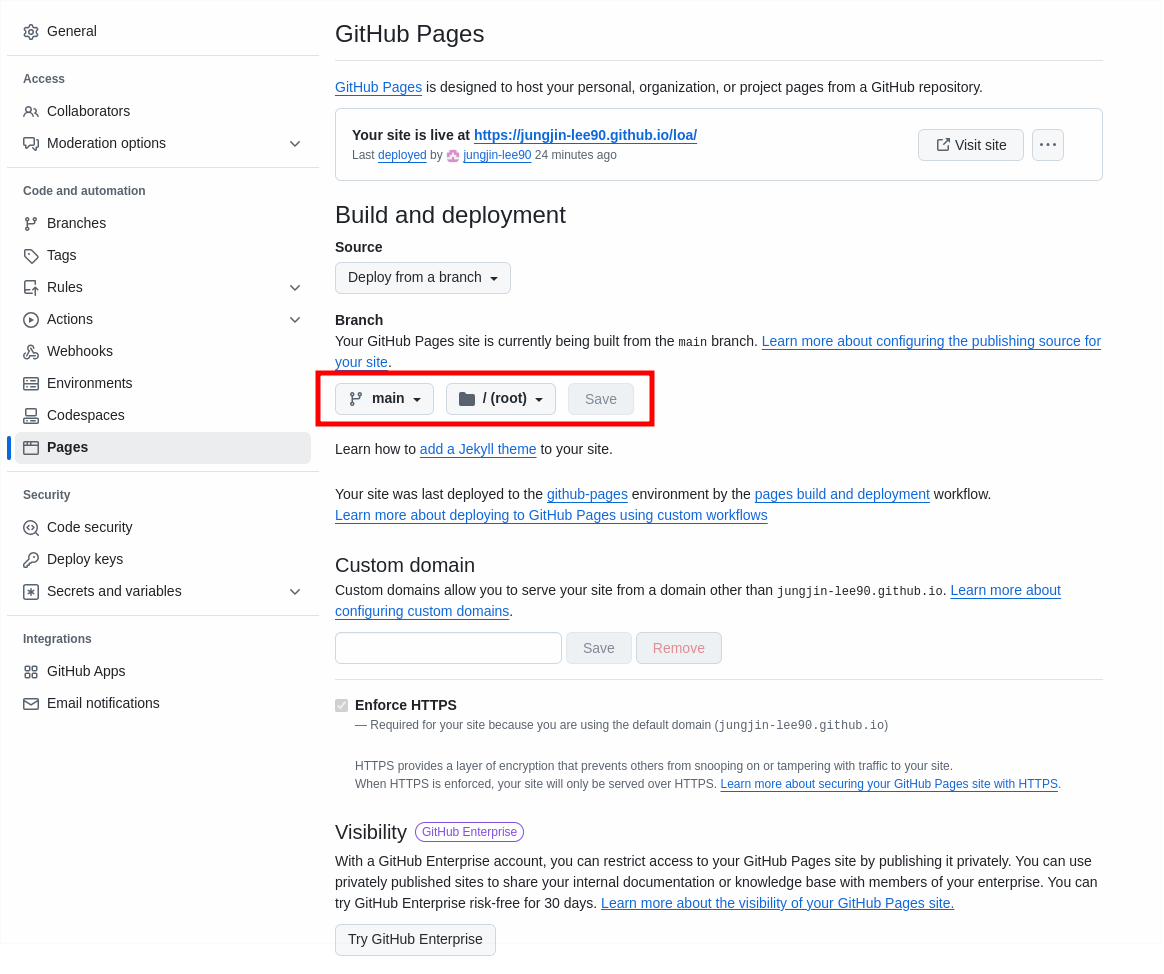The height and width of the screenshot is (974, 1164).
Task: Click the Remove custom domain button
Action: click(679, 648)
